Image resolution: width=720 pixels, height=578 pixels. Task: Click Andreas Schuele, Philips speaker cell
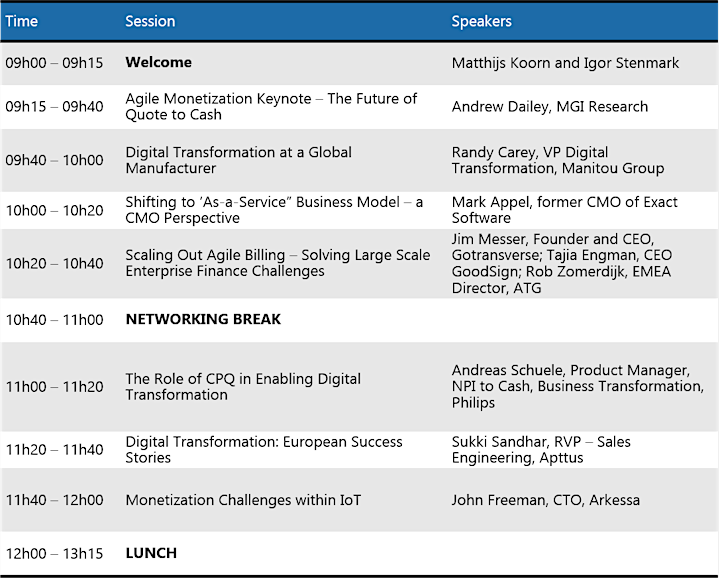point(578,387)
